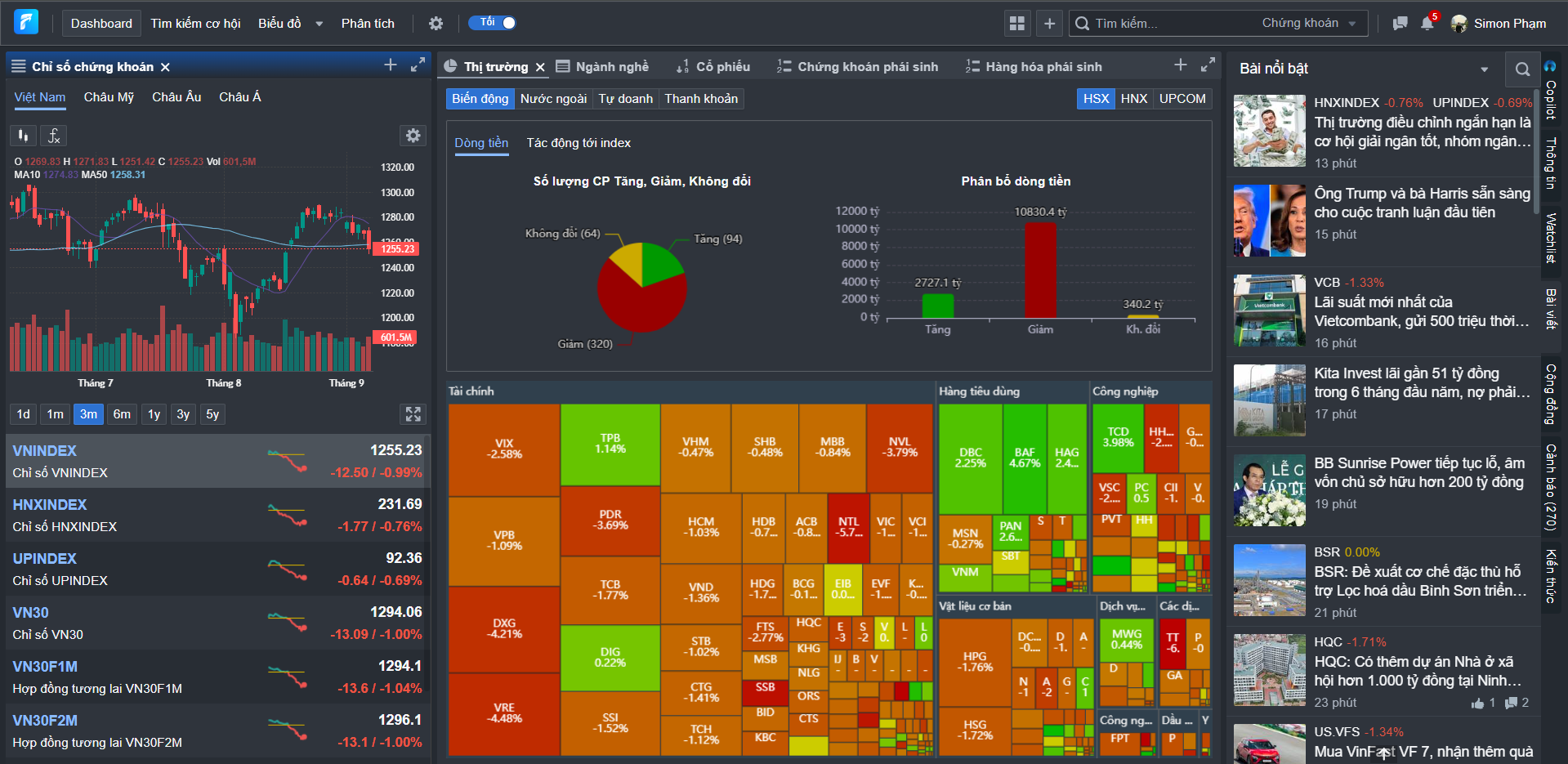Open the Chỉ số chứng khoán panel menu icon

coord(18,67)
